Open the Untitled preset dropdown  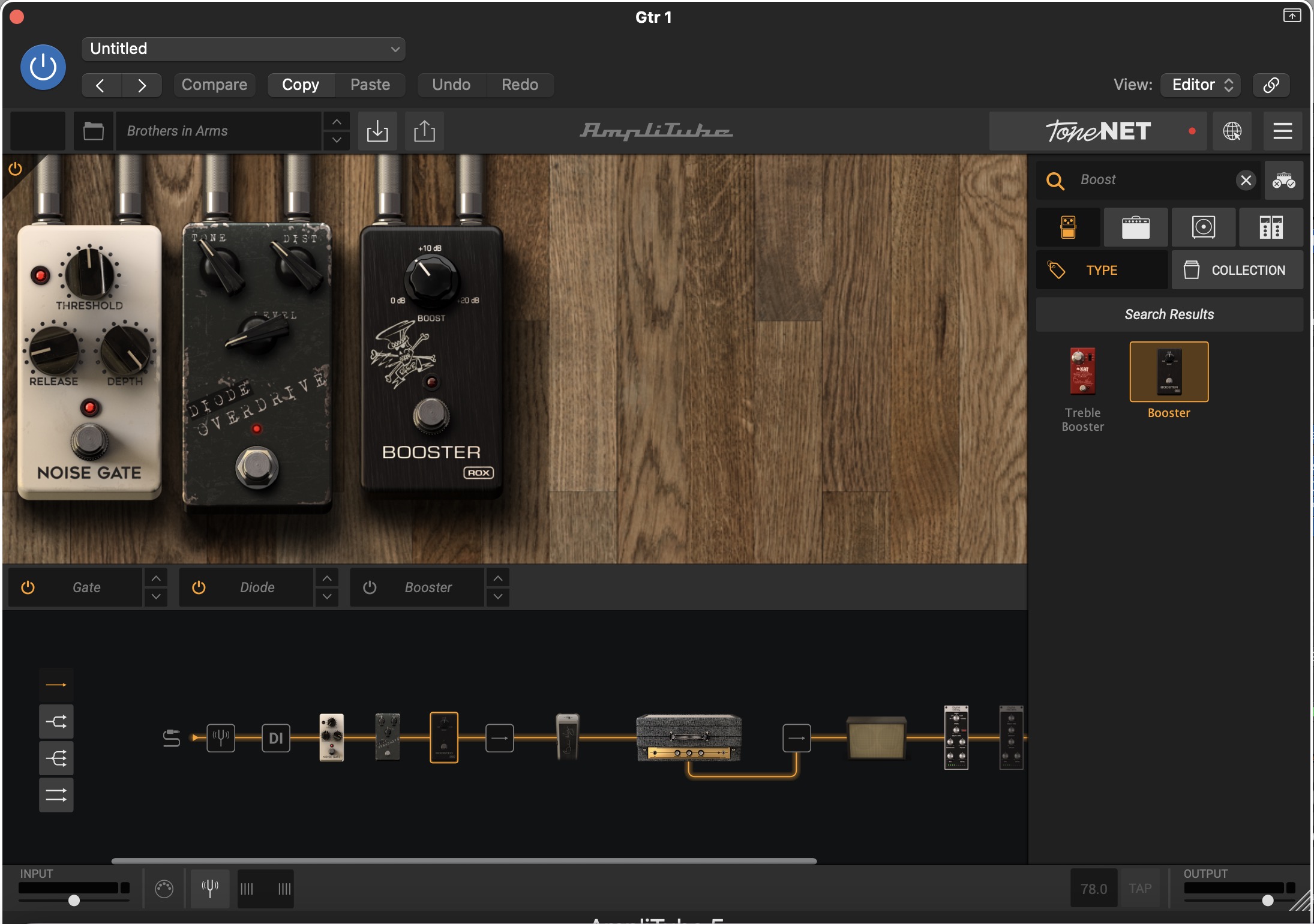(x=243, y=49)
